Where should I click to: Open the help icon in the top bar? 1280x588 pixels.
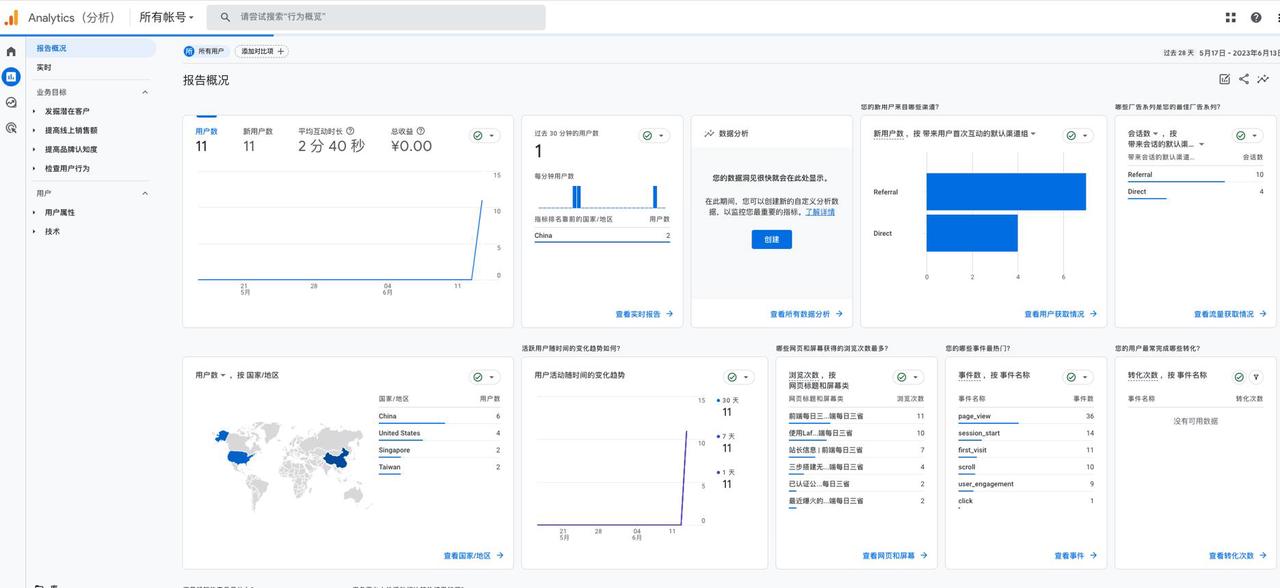pos(1256,17)
